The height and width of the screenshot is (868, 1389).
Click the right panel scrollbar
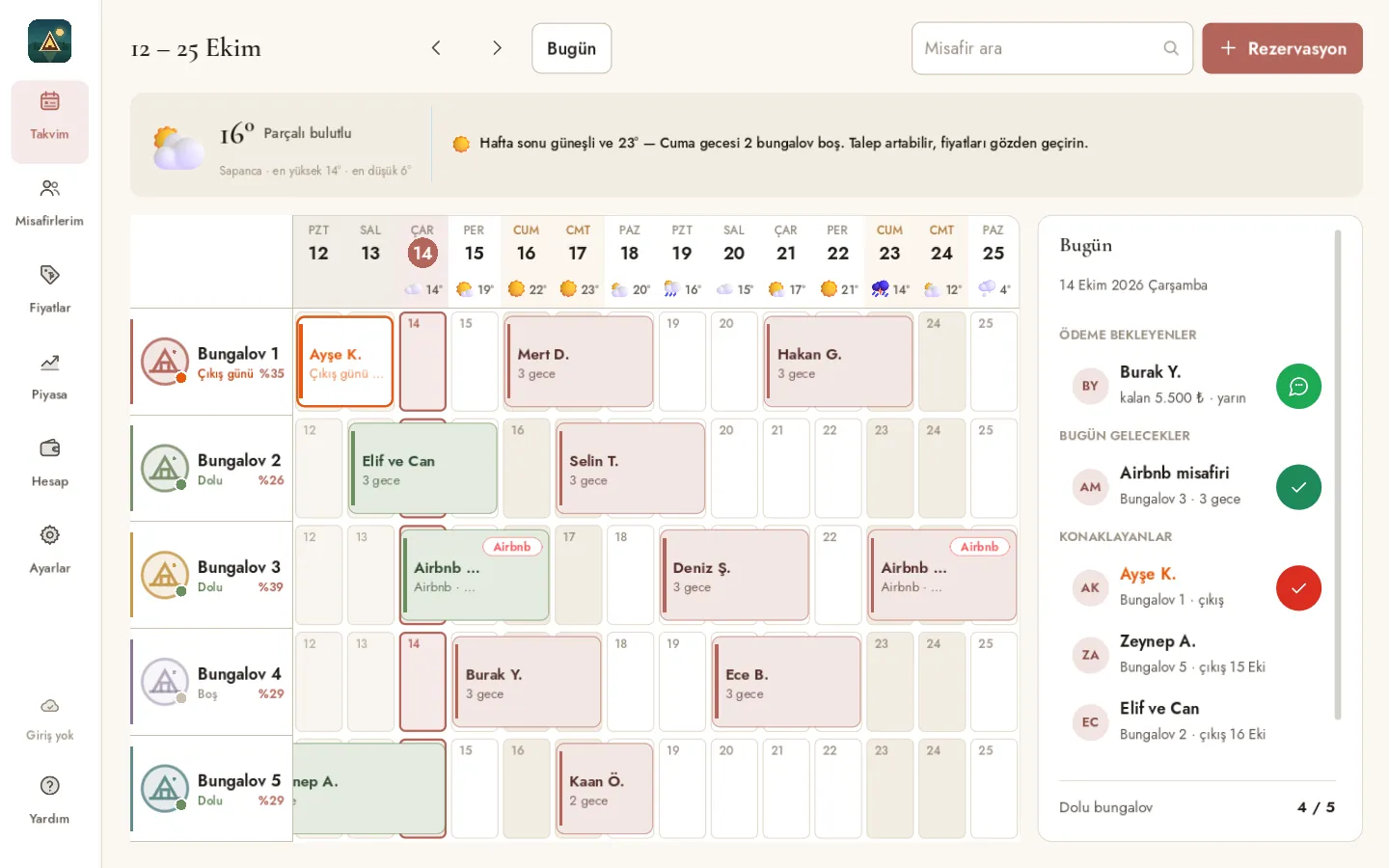(x=1338, y=475)
